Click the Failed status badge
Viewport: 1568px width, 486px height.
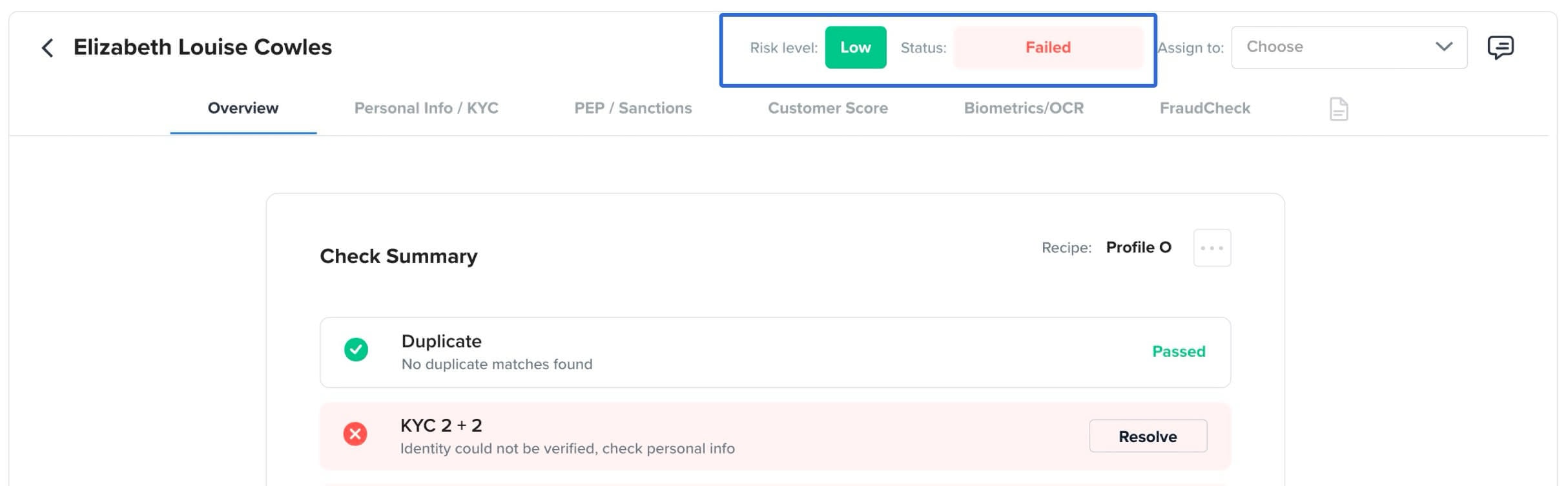(1048, 47)
